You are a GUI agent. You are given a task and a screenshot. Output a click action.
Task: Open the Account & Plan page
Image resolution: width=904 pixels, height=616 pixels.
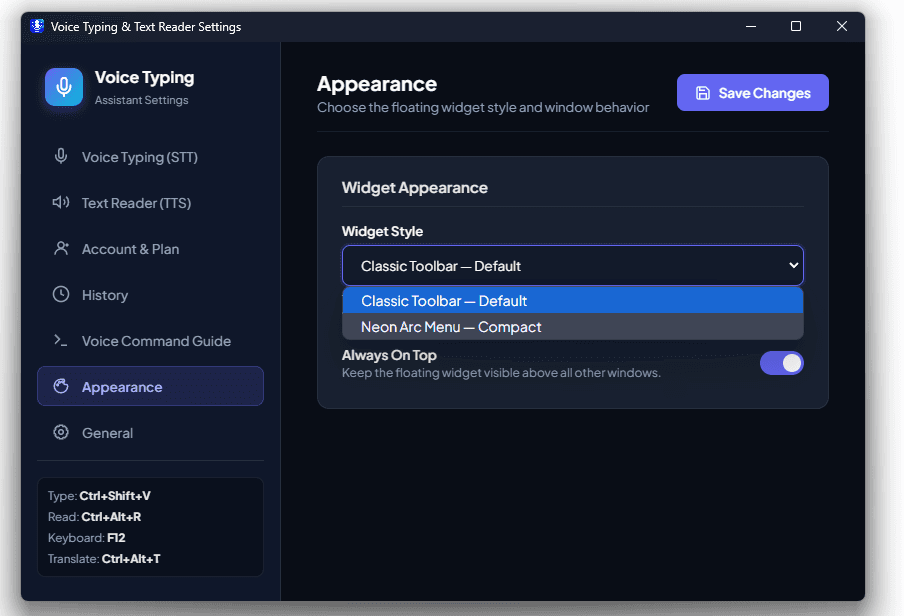pyautogui.click(x=150, y=249)
